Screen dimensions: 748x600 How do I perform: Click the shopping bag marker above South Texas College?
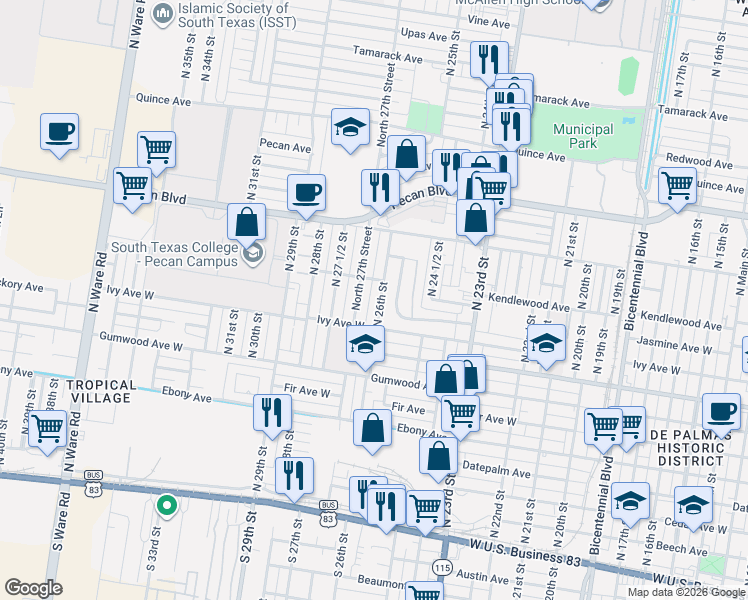[x=246, y=225]
